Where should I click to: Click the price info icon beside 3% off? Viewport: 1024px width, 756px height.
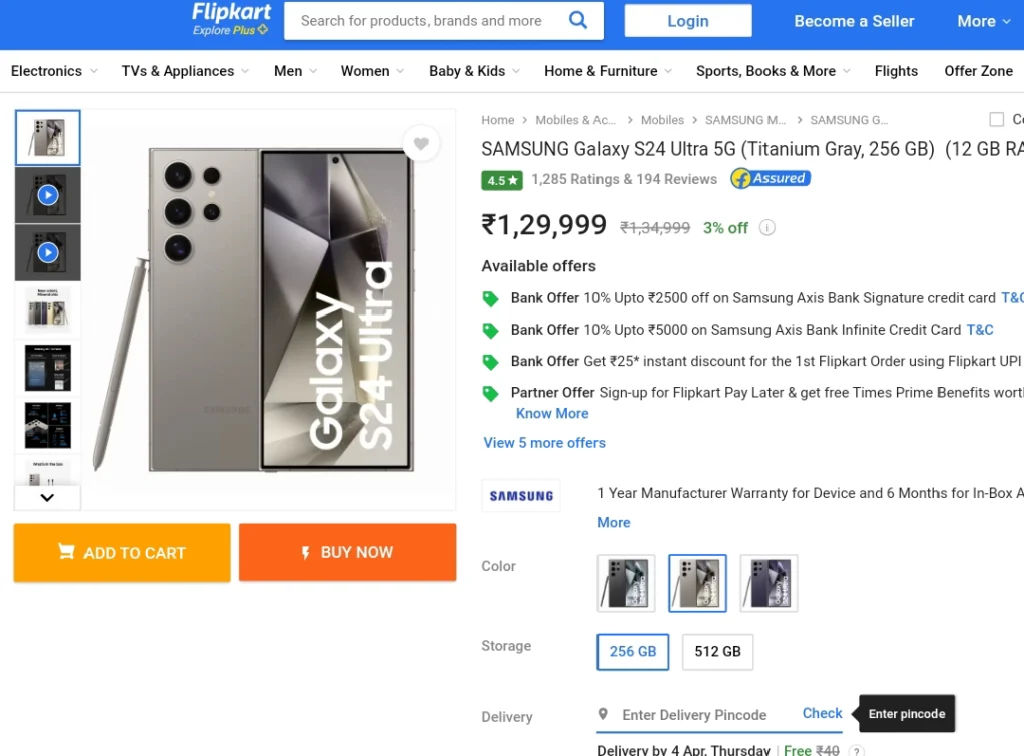click(767, 227)
